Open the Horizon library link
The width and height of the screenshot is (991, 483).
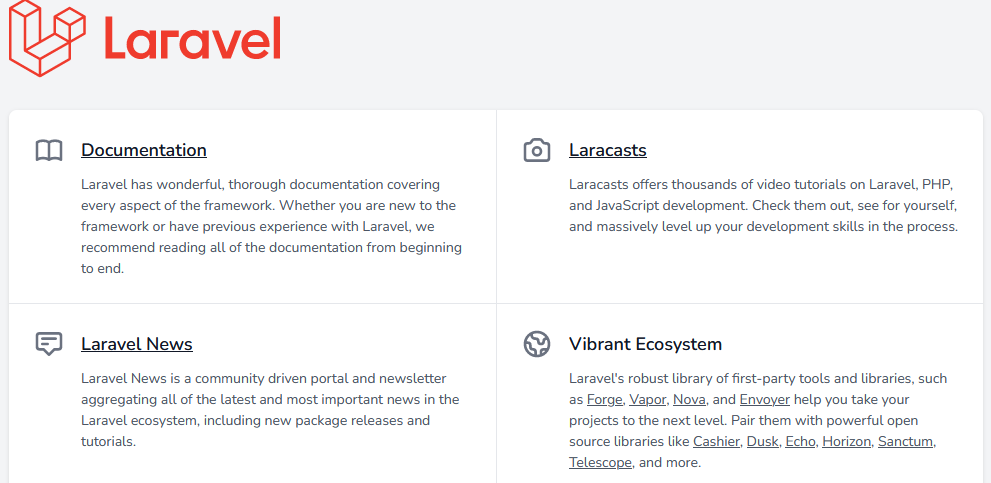(846, 442)
